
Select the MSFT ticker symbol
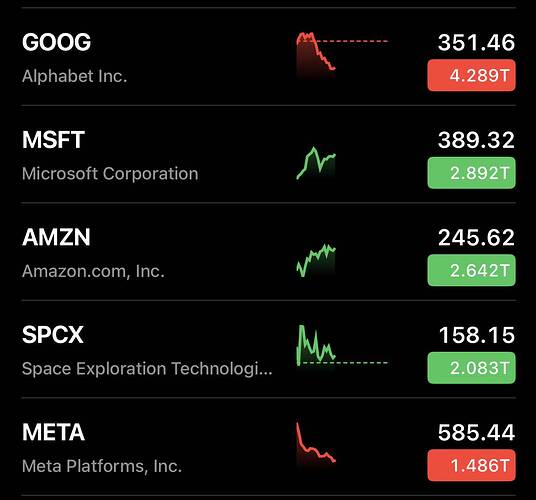pos(53,140)
